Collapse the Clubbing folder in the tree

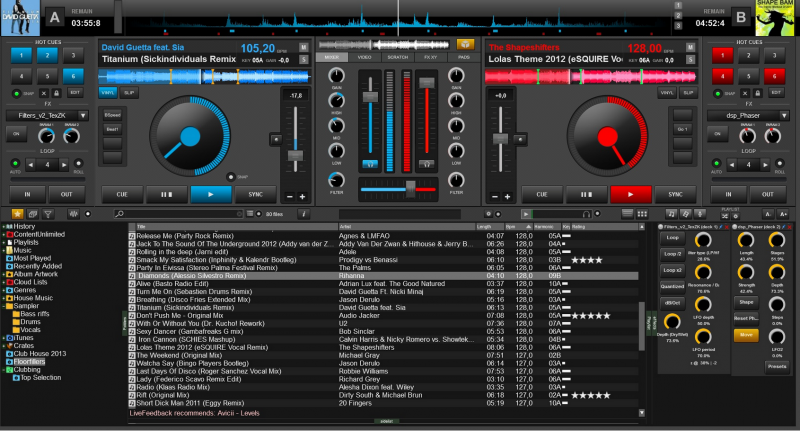coord(4,369)
